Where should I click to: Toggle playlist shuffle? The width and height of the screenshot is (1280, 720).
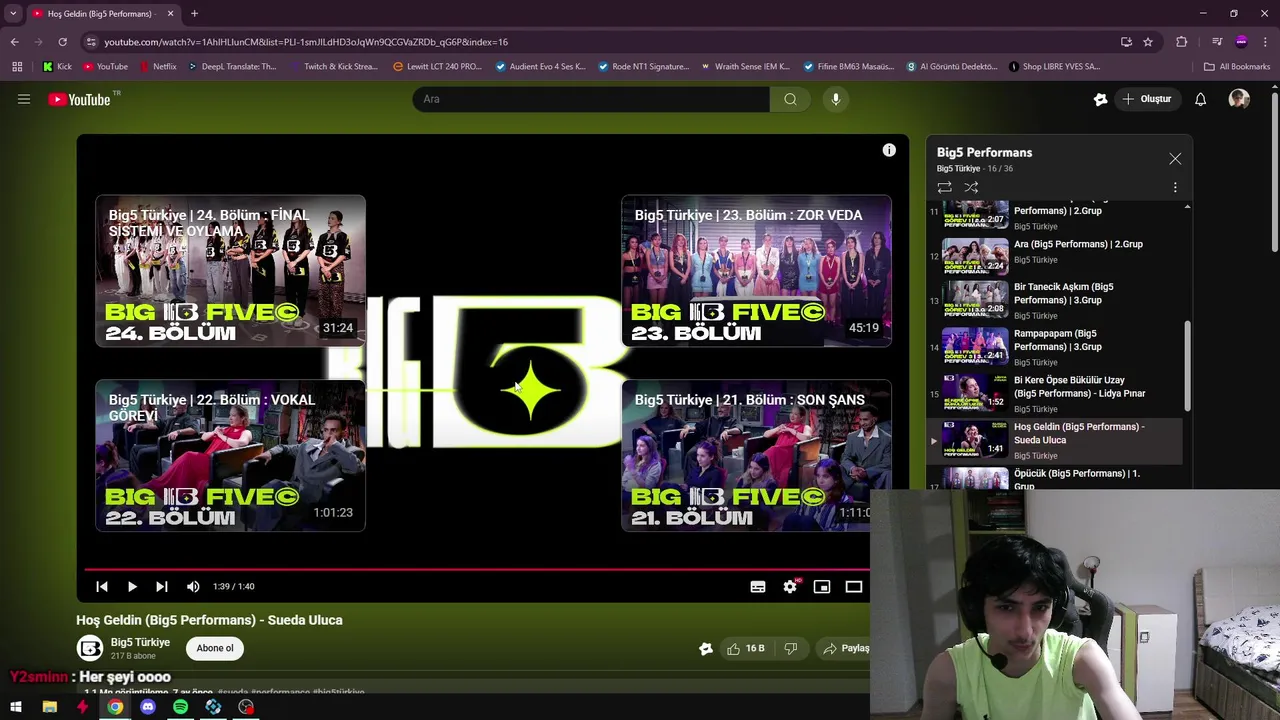pos(971,187)
